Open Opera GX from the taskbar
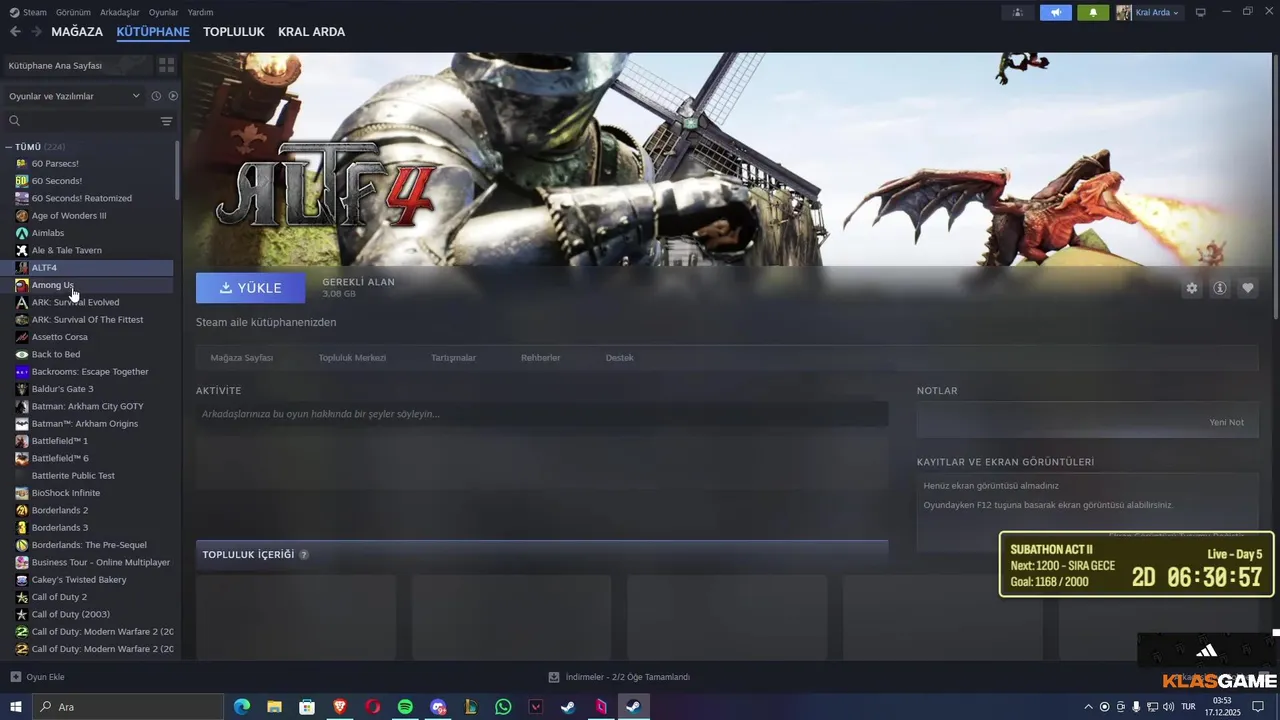This screenshot has height=720, width=1280. pyautogui.click(x=372, y=707)
